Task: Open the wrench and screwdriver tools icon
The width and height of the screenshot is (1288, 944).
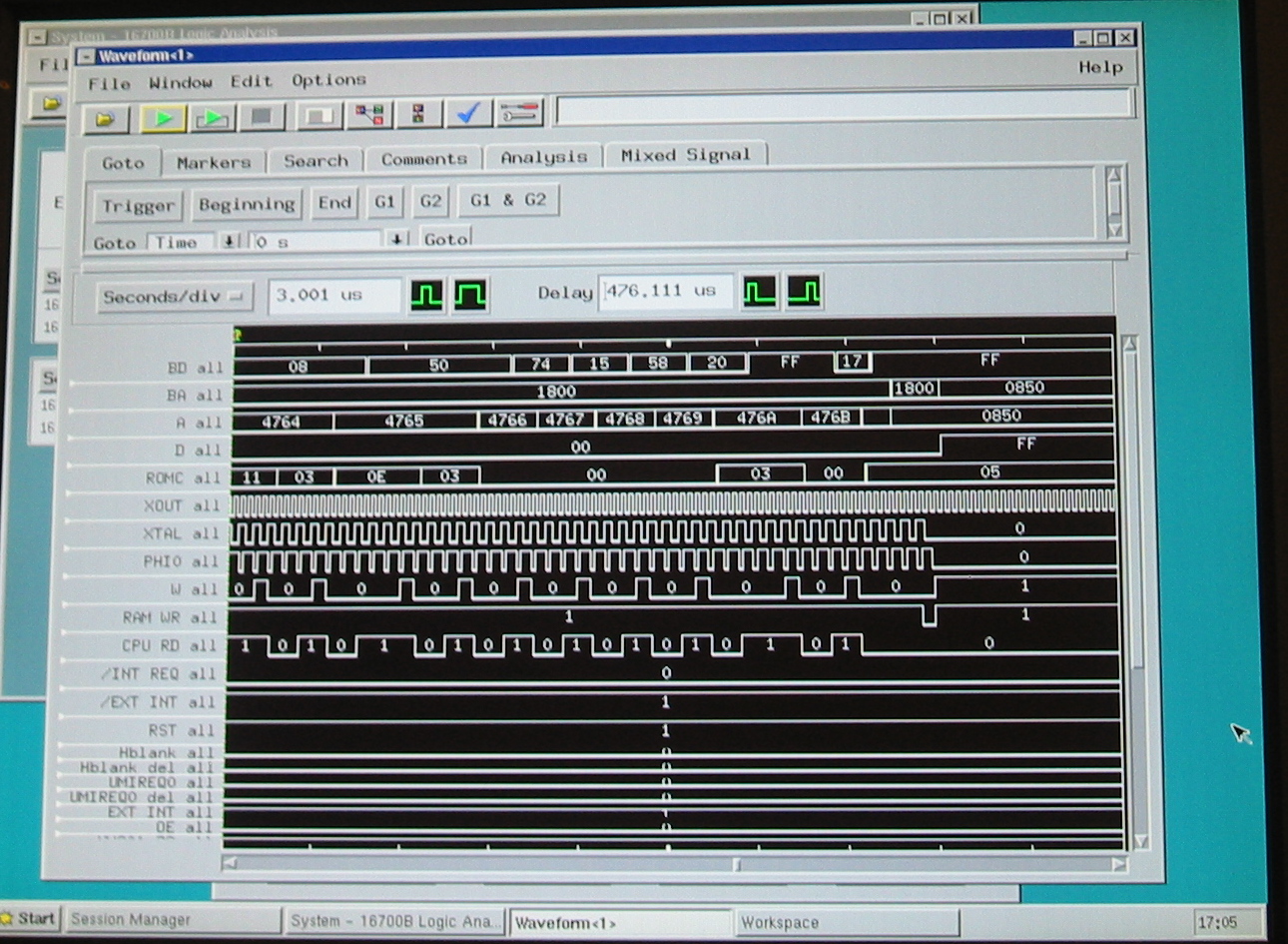Action: (520, 114)
